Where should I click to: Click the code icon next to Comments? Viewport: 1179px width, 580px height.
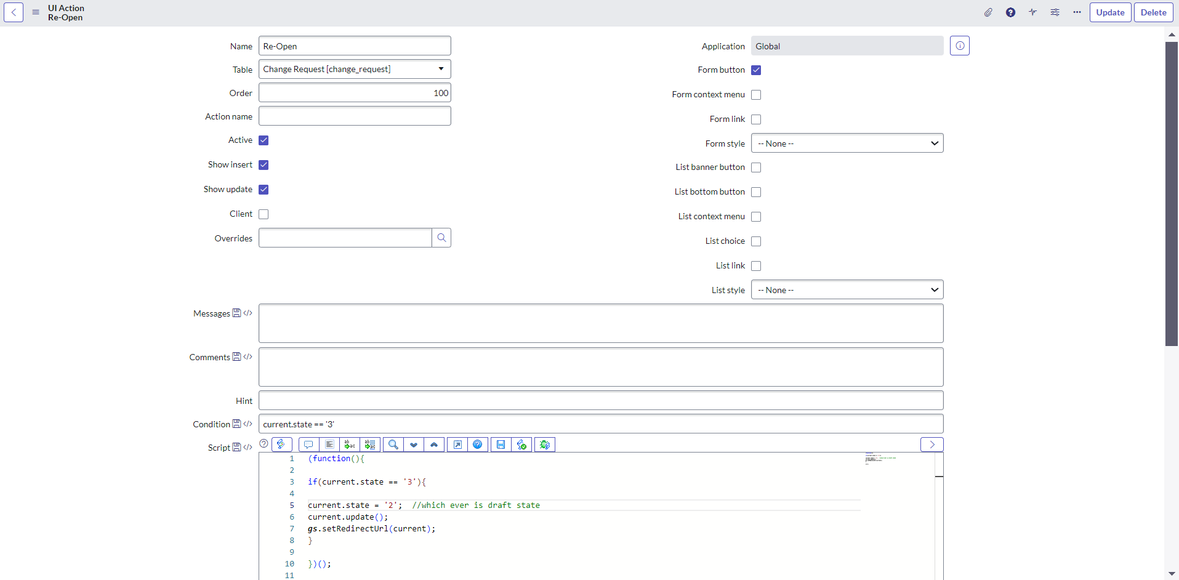[247, 357]
